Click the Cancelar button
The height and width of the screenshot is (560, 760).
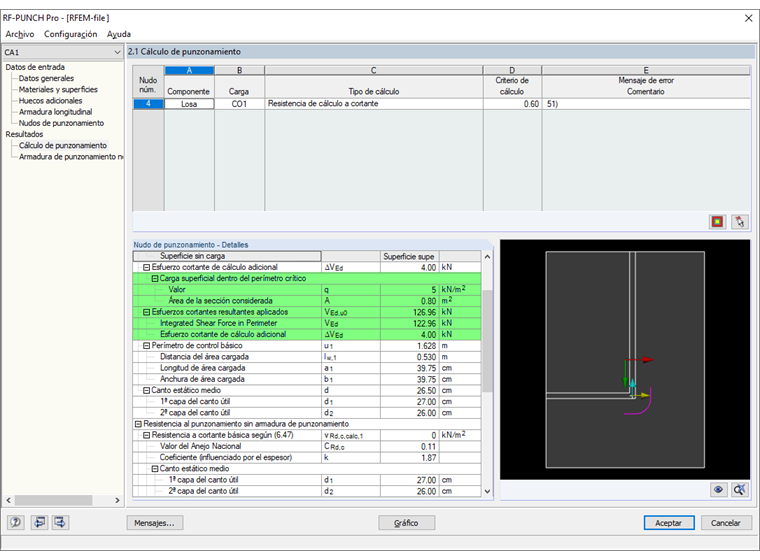click(x=726, y=523)
